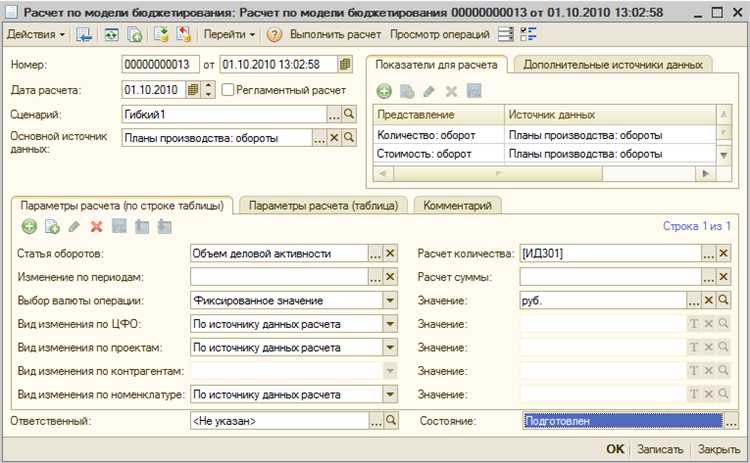Open the Вид изменения по номенклатуре dropdown
This screenshot has height=463, width=750.
click(x=390, y=395)
